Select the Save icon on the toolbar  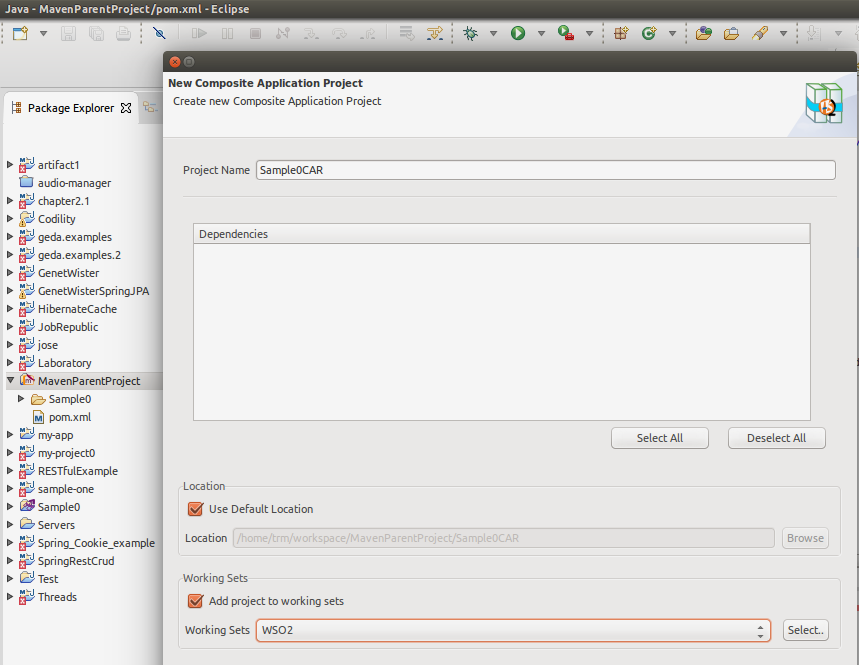tap(66, 33)
